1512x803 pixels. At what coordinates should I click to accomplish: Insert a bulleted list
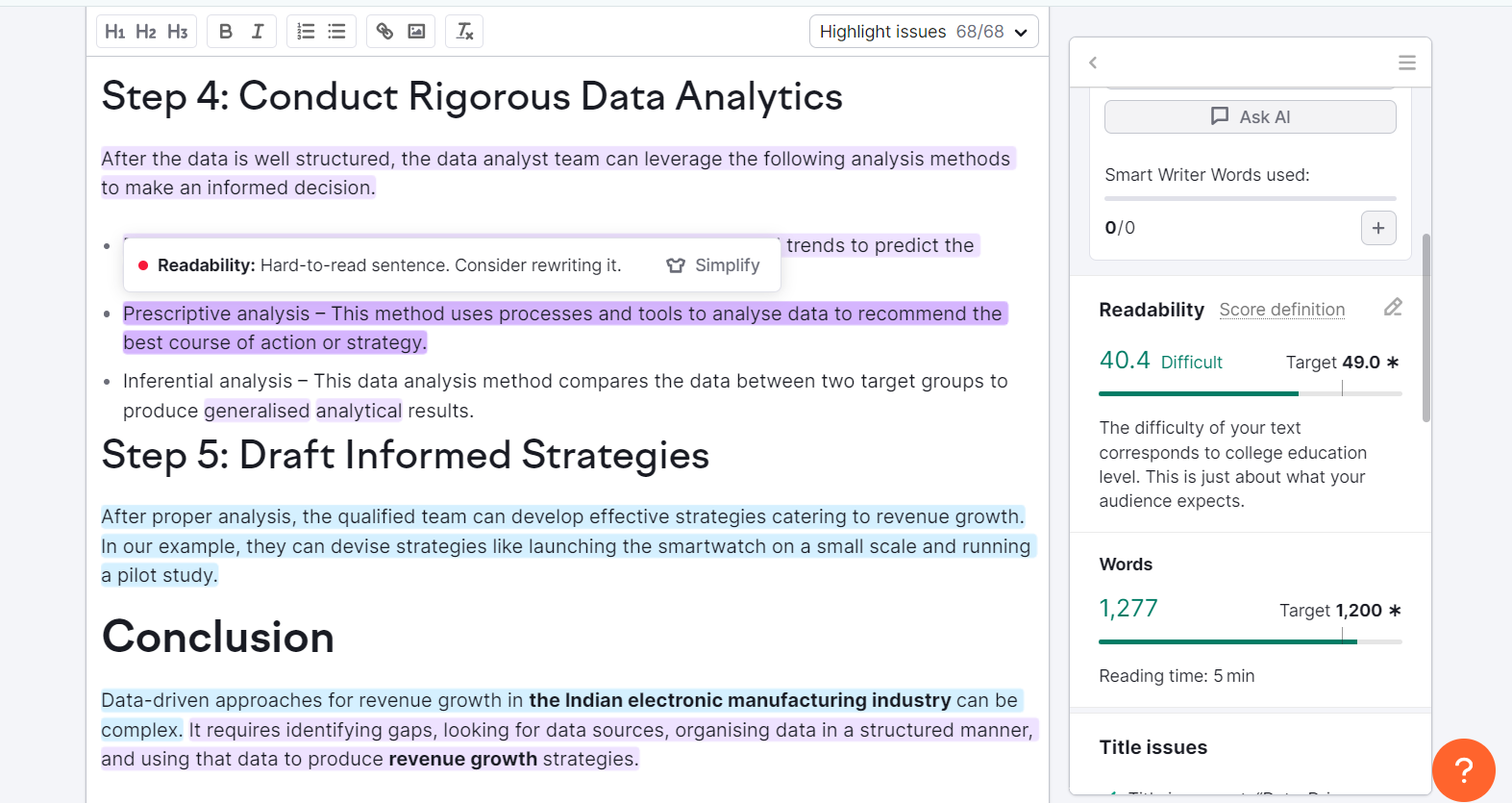(x=336, y=32)
